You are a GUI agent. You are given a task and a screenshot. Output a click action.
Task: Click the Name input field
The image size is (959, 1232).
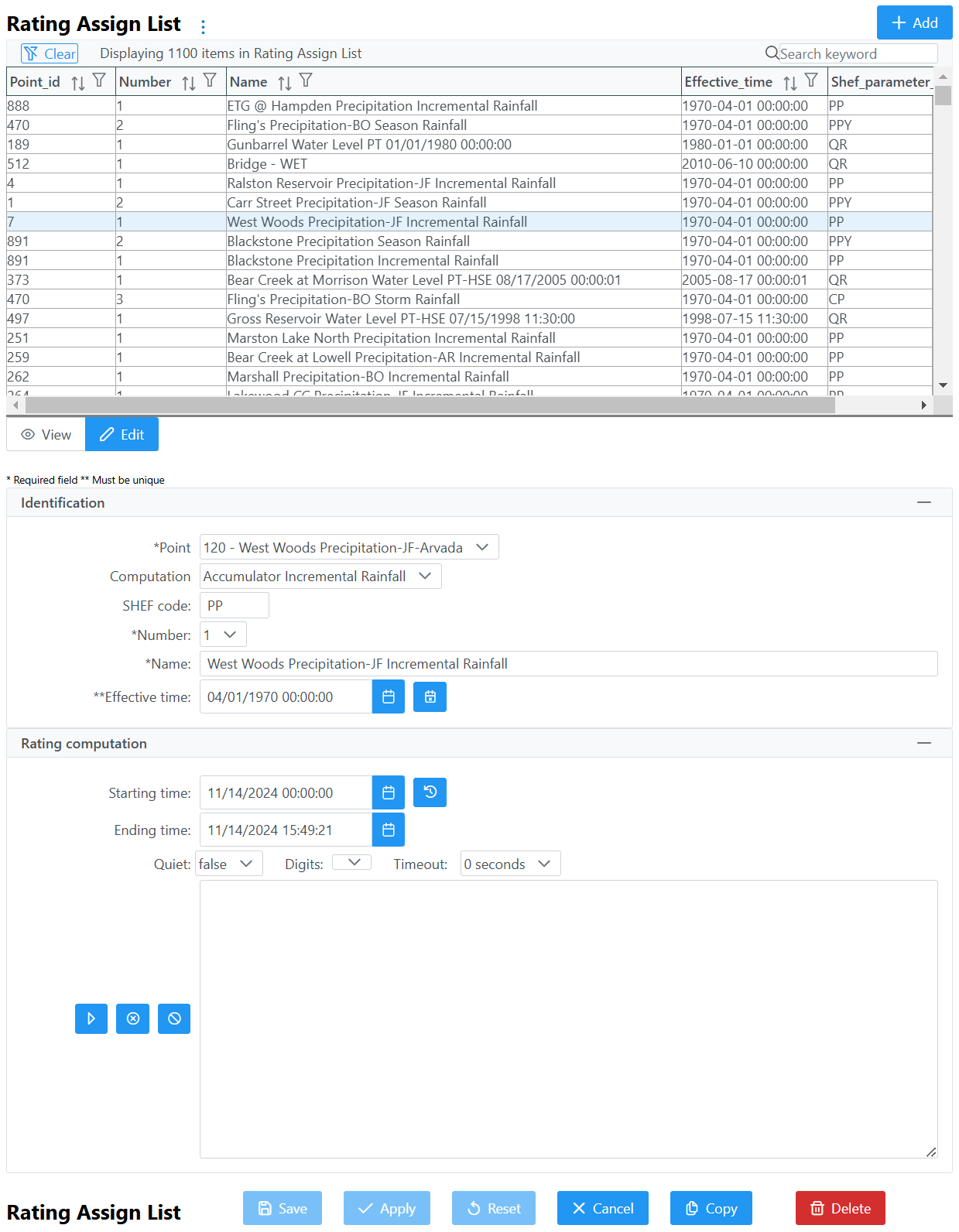(x=569, y=663)
